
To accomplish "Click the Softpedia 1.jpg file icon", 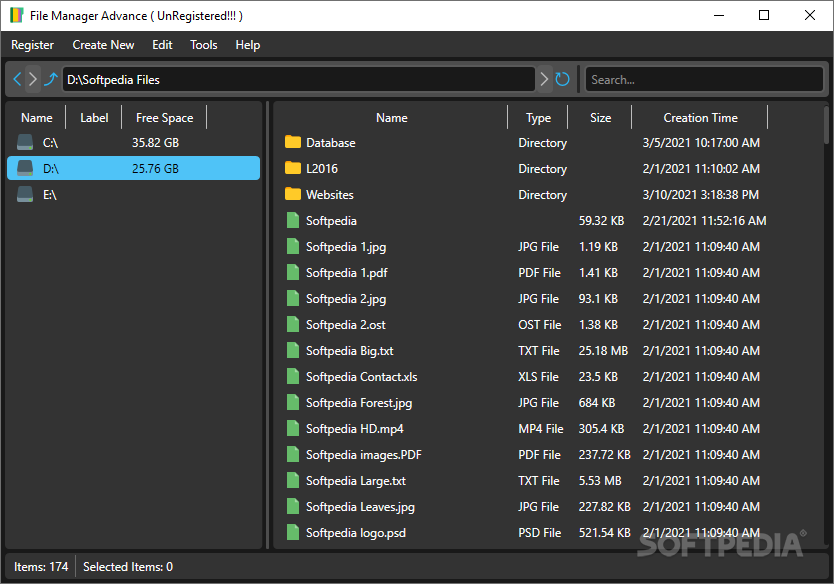I will click(293, 246).
